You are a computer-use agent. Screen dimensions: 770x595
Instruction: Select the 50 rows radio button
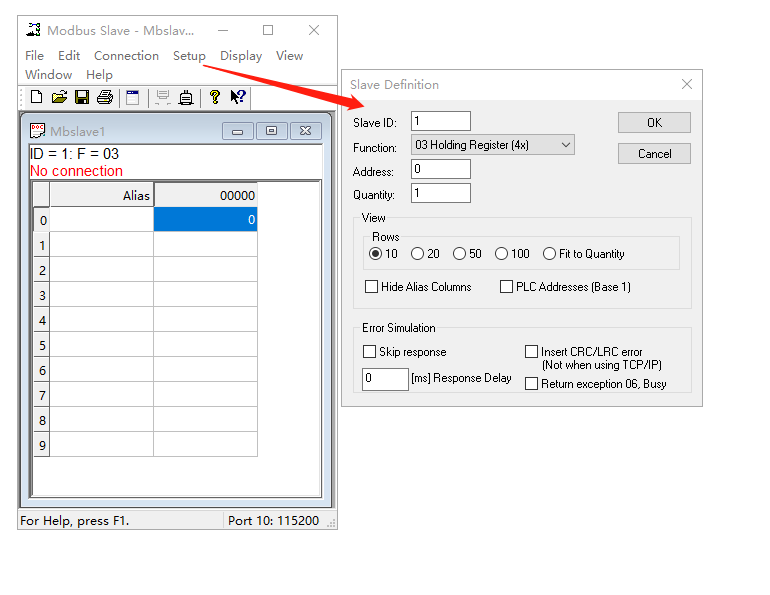pos(460,254)
